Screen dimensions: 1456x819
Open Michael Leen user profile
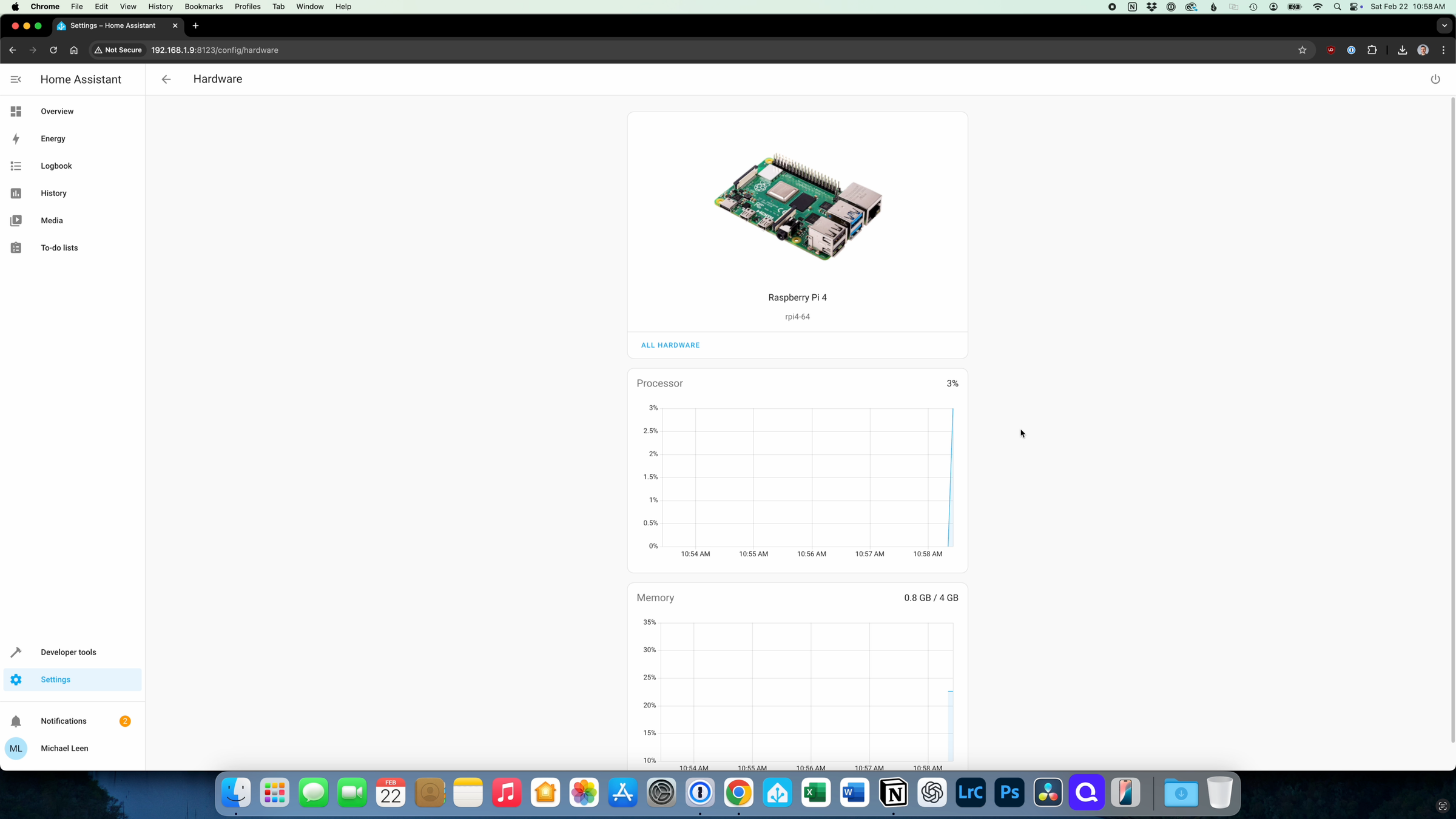click(64, 749)
